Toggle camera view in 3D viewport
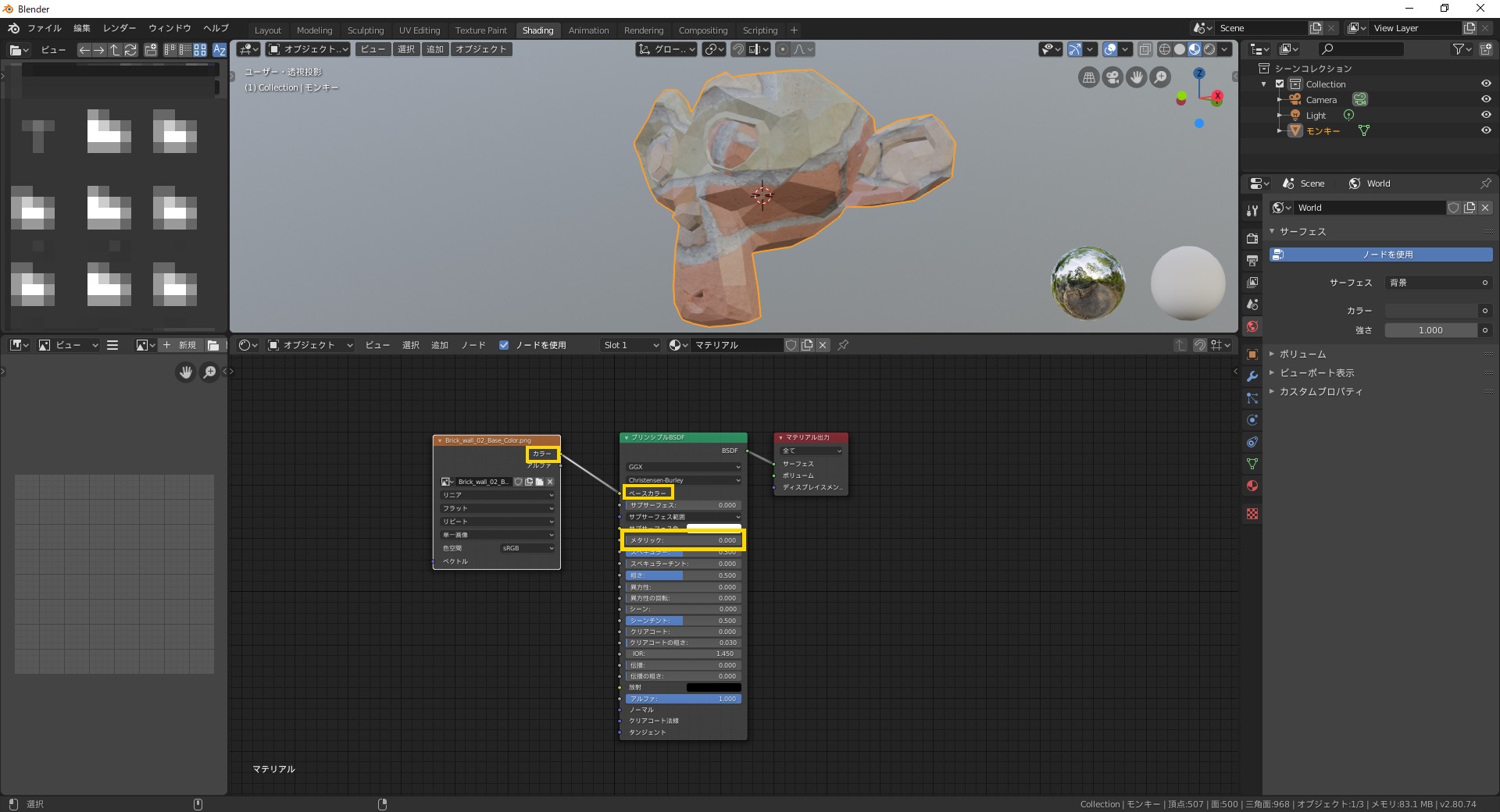 point(1112,77)
